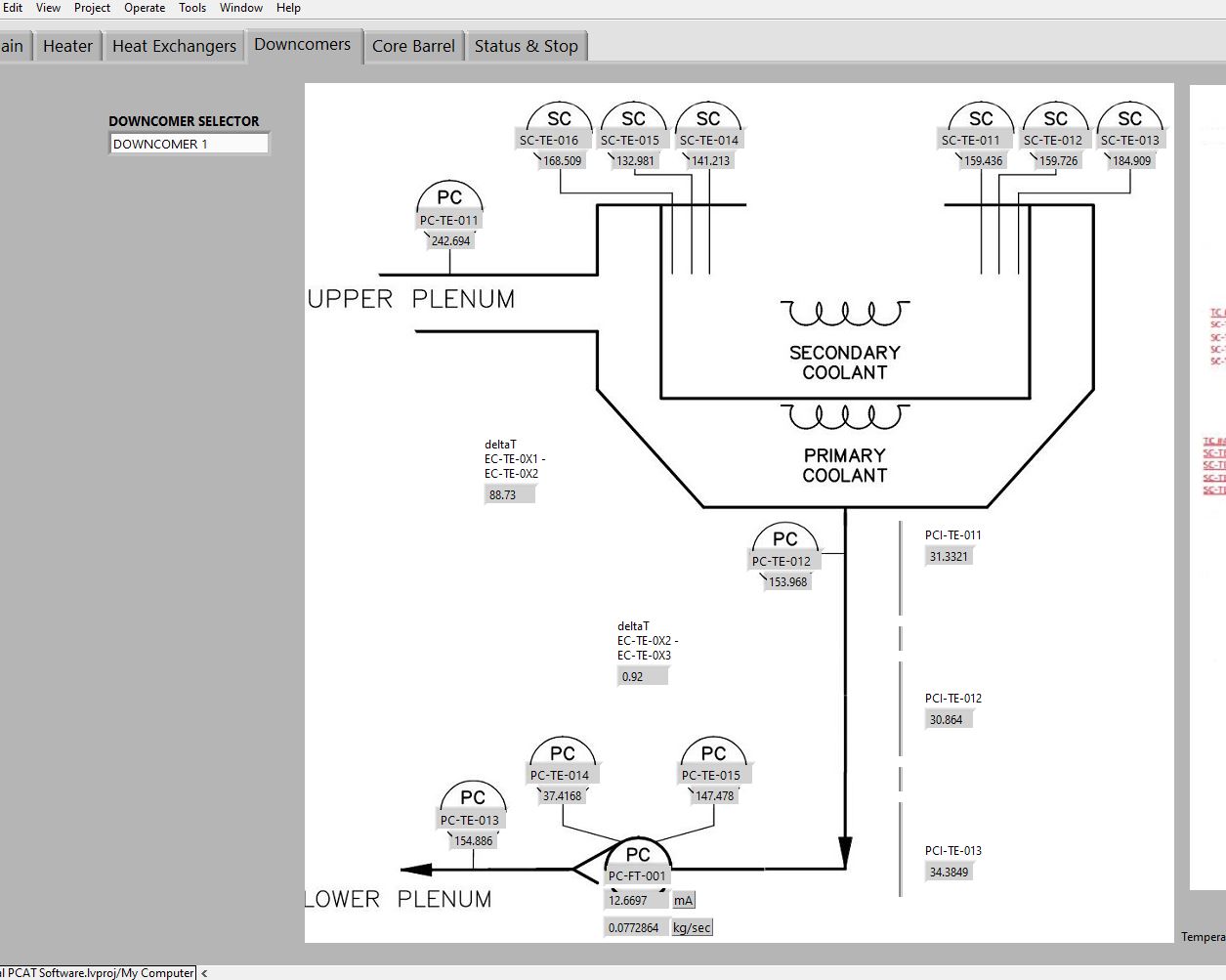Click the SC-TE-016 sensor bubble
This screenshot has height=980, width=1226.
pyautogui.click(x=559, y=120)
